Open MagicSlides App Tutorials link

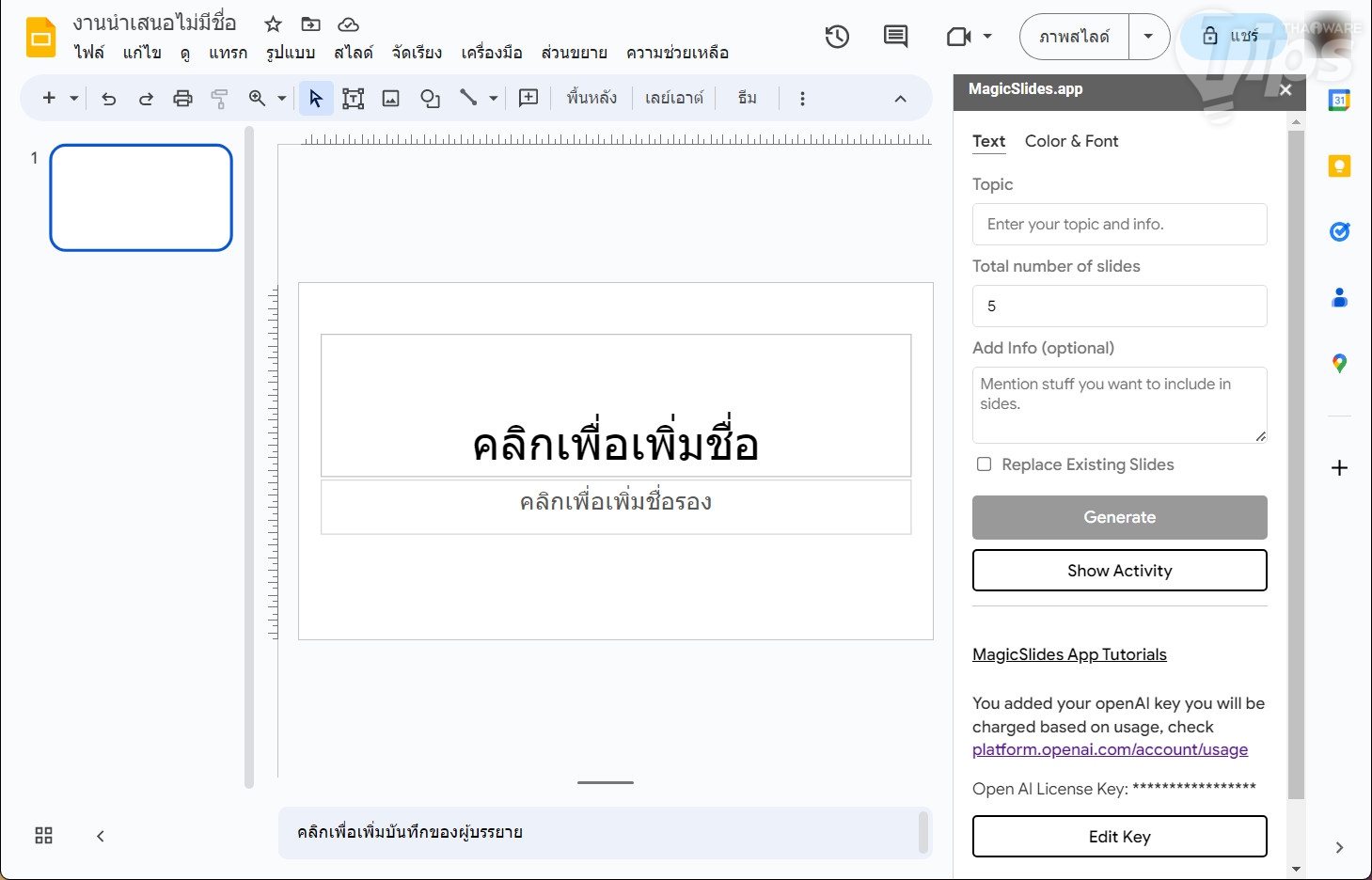(x=1069, y=654)
